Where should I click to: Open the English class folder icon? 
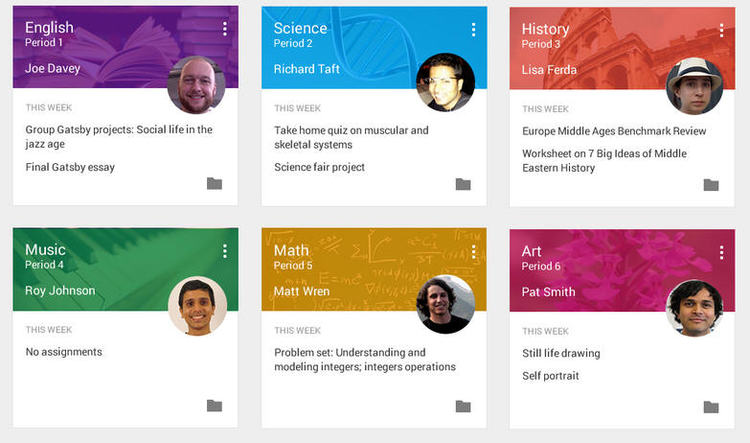[214, 184]
